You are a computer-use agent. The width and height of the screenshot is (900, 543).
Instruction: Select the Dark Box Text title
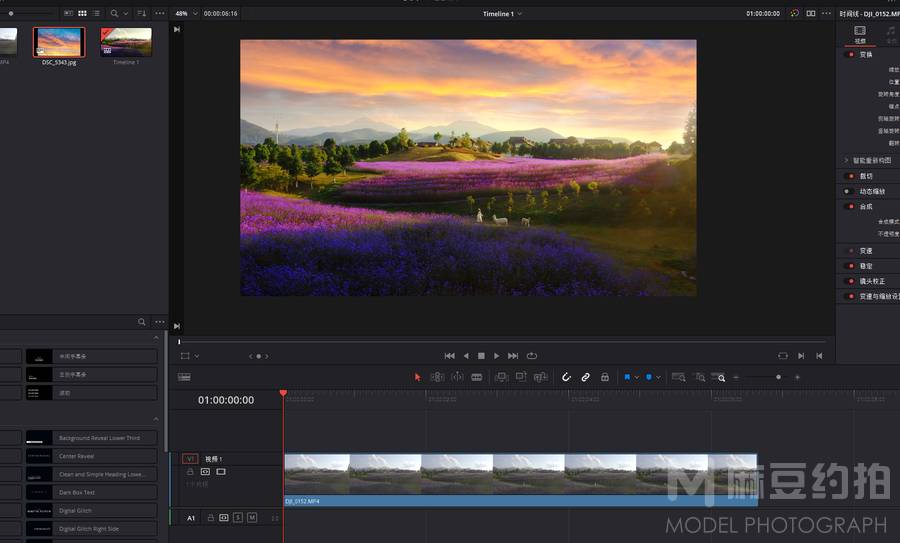click(x=91, y=492)
